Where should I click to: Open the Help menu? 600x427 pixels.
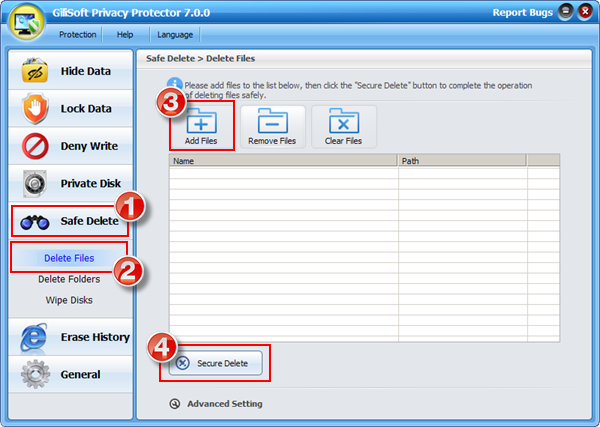tap(125, 34)
